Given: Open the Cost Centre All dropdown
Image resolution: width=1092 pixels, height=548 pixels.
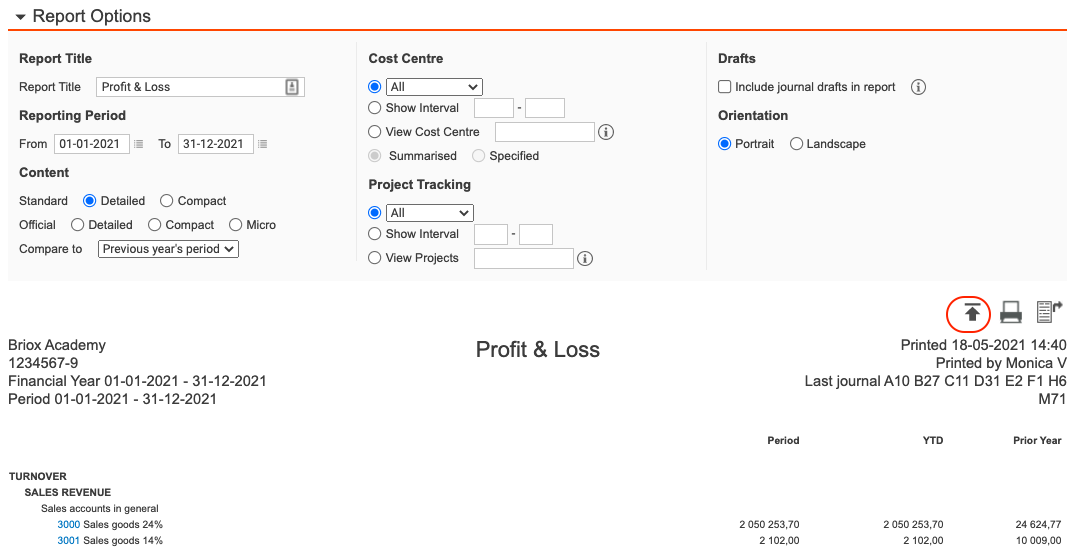Looking at the screenshot, I should (434, 87).
